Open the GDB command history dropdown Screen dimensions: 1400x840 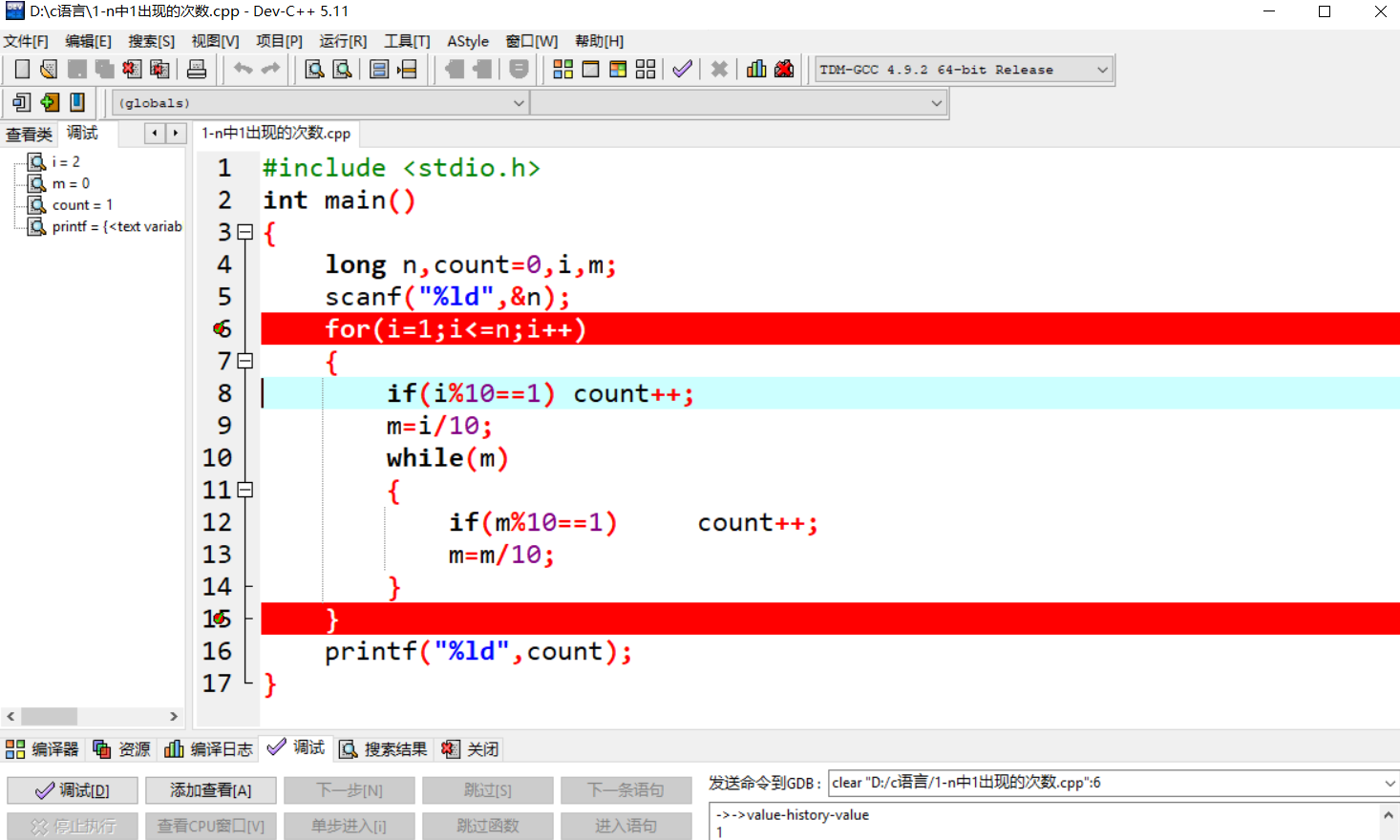pos(1389,783)
